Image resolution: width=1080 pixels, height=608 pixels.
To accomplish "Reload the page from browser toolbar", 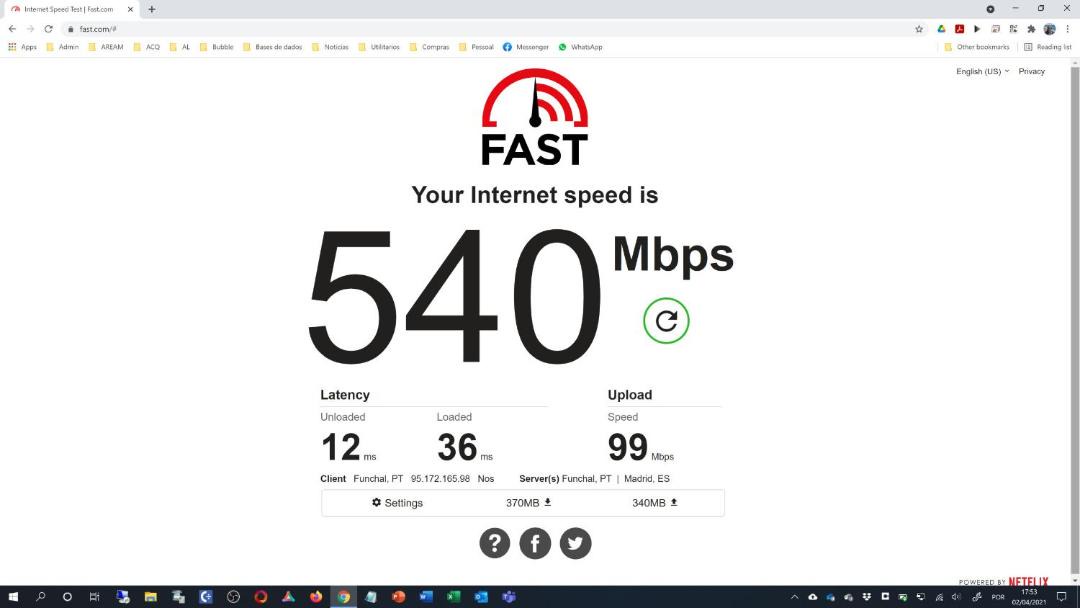I will [x=48, y=29].
